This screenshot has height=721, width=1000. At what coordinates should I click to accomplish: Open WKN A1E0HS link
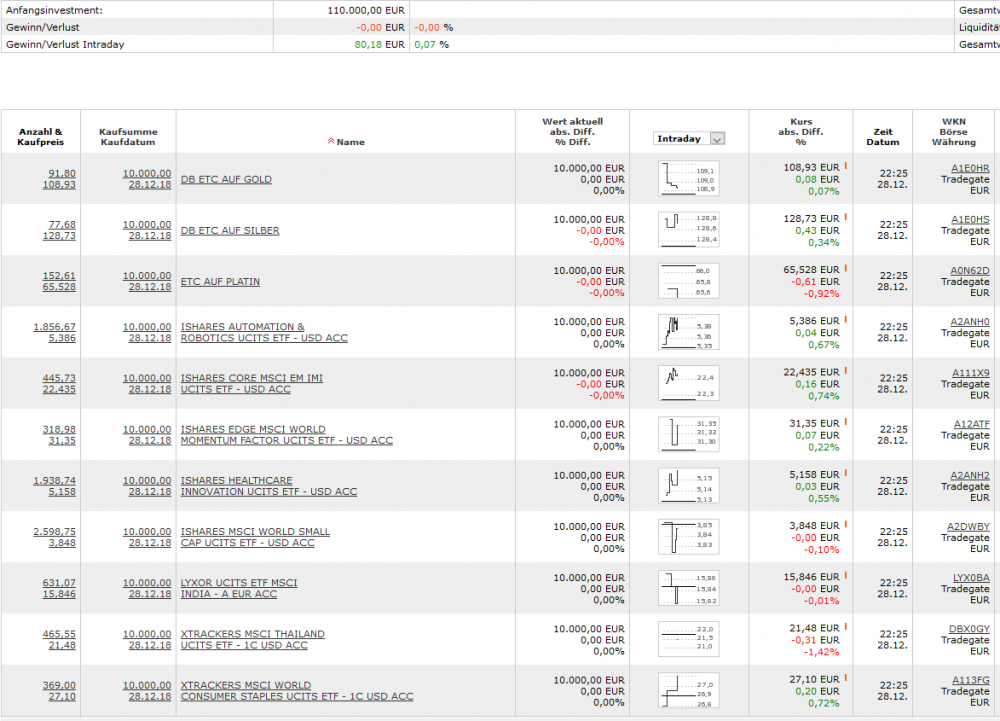(x=970, y=219)
